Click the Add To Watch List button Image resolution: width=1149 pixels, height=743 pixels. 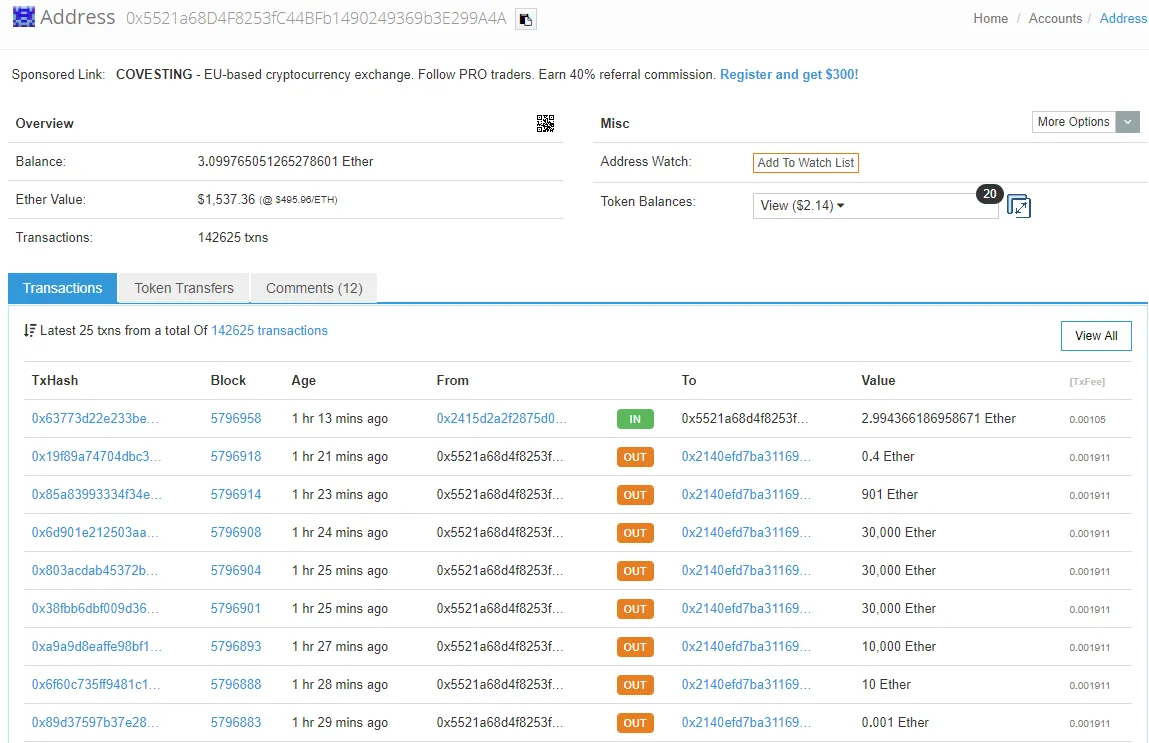[x=805, y=163]
